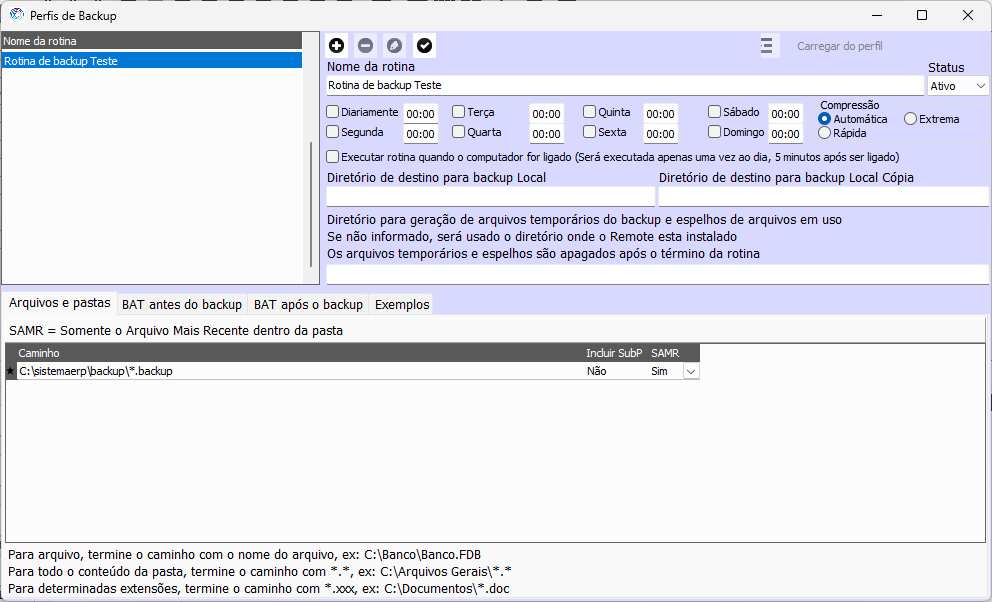Click the temporary files directory field
This screenshot has width=992, height=602.
tap(657, 274)
